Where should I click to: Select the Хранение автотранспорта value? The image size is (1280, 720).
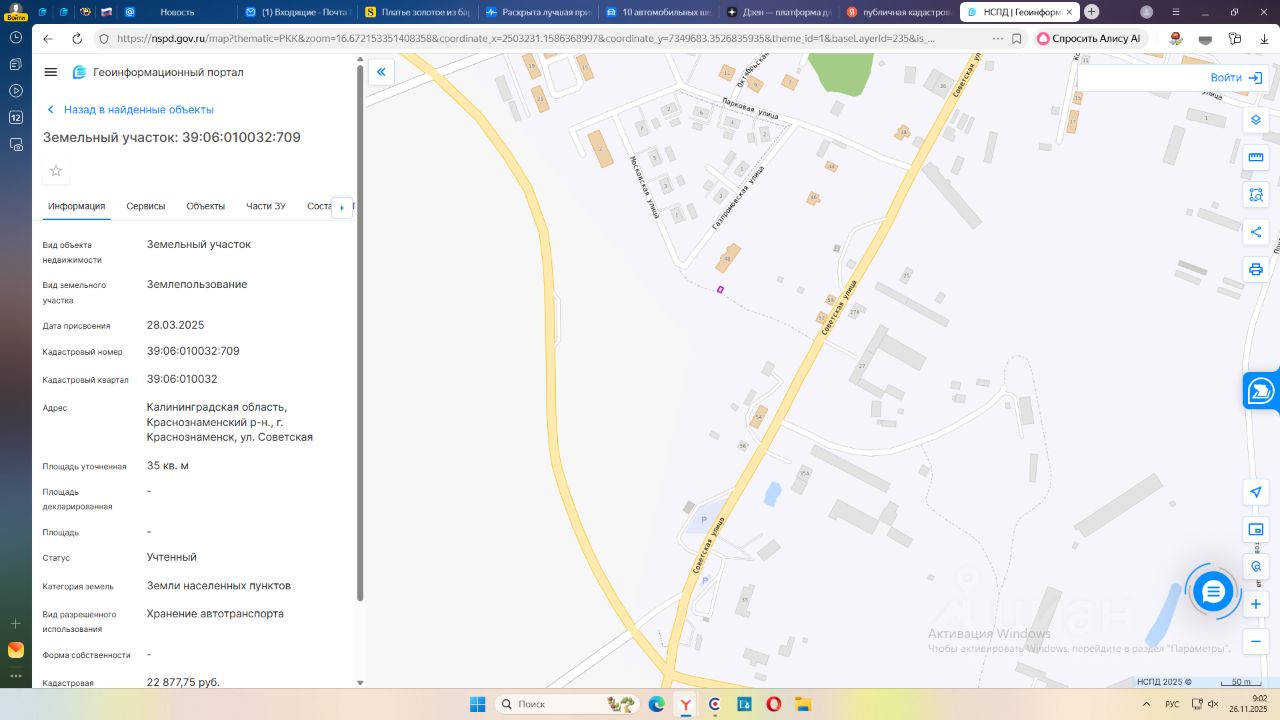tap(215, 613)
